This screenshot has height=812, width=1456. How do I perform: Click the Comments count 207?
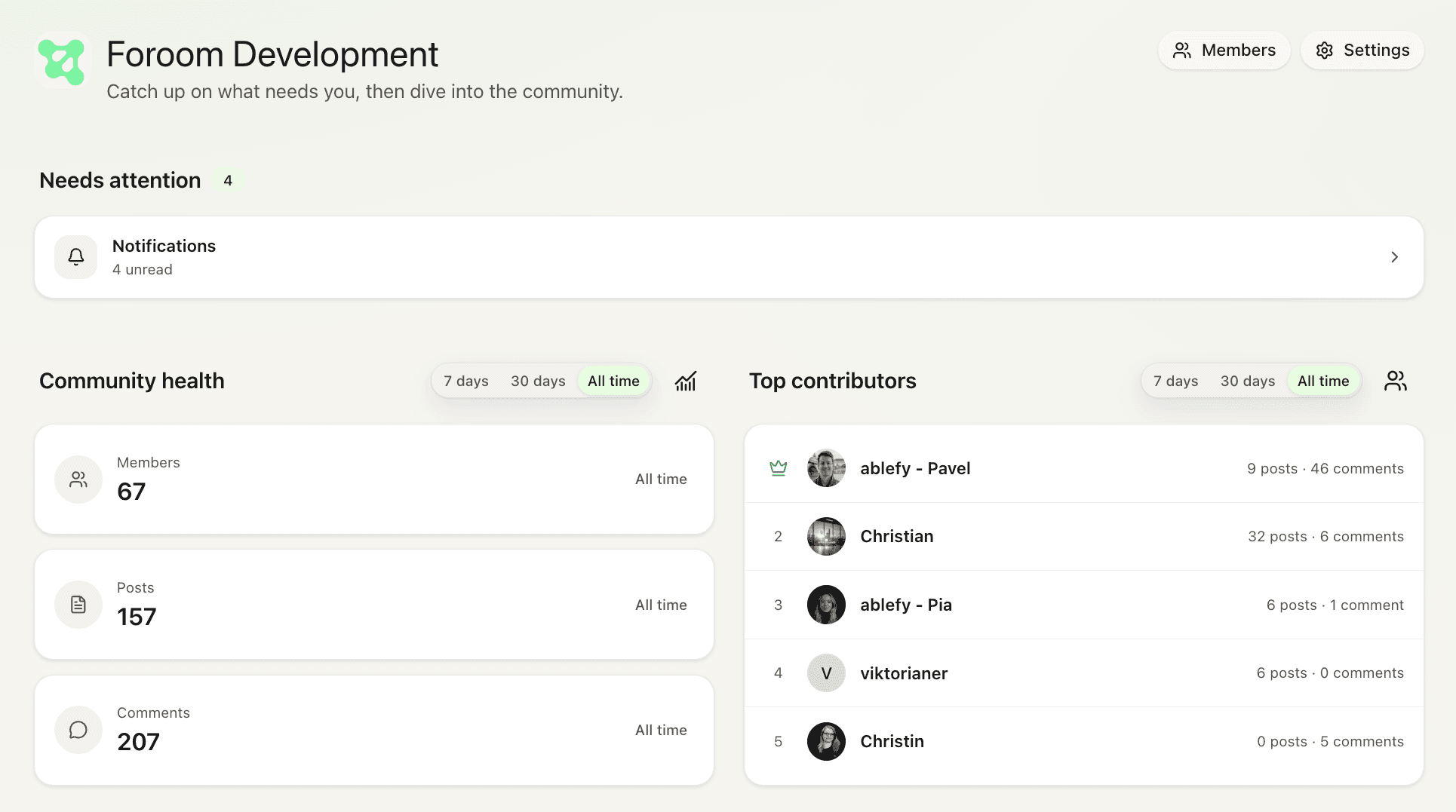click(138, 742)
